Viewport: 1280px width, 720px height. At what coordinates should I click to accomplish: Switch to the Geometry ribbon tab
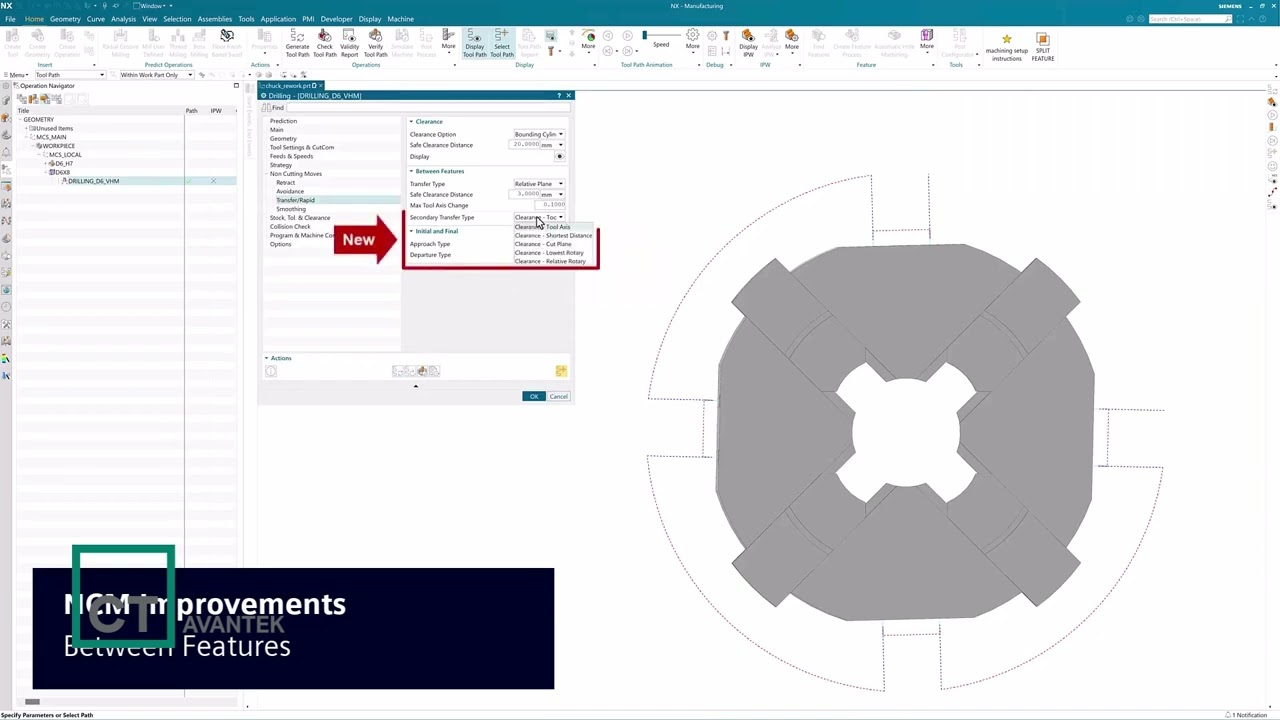pos(65,19)
